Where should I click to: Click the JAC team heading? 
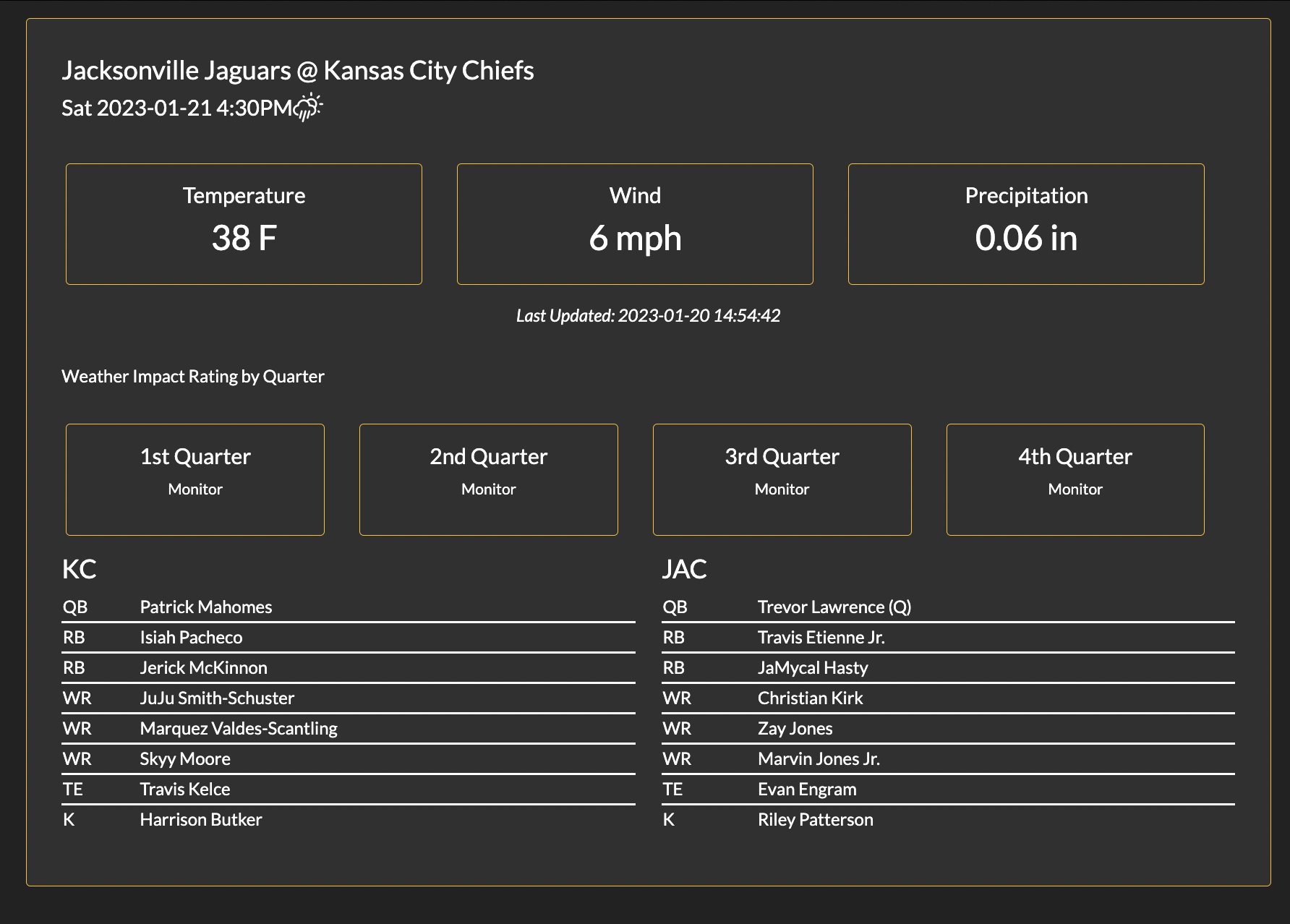[684, 569]
